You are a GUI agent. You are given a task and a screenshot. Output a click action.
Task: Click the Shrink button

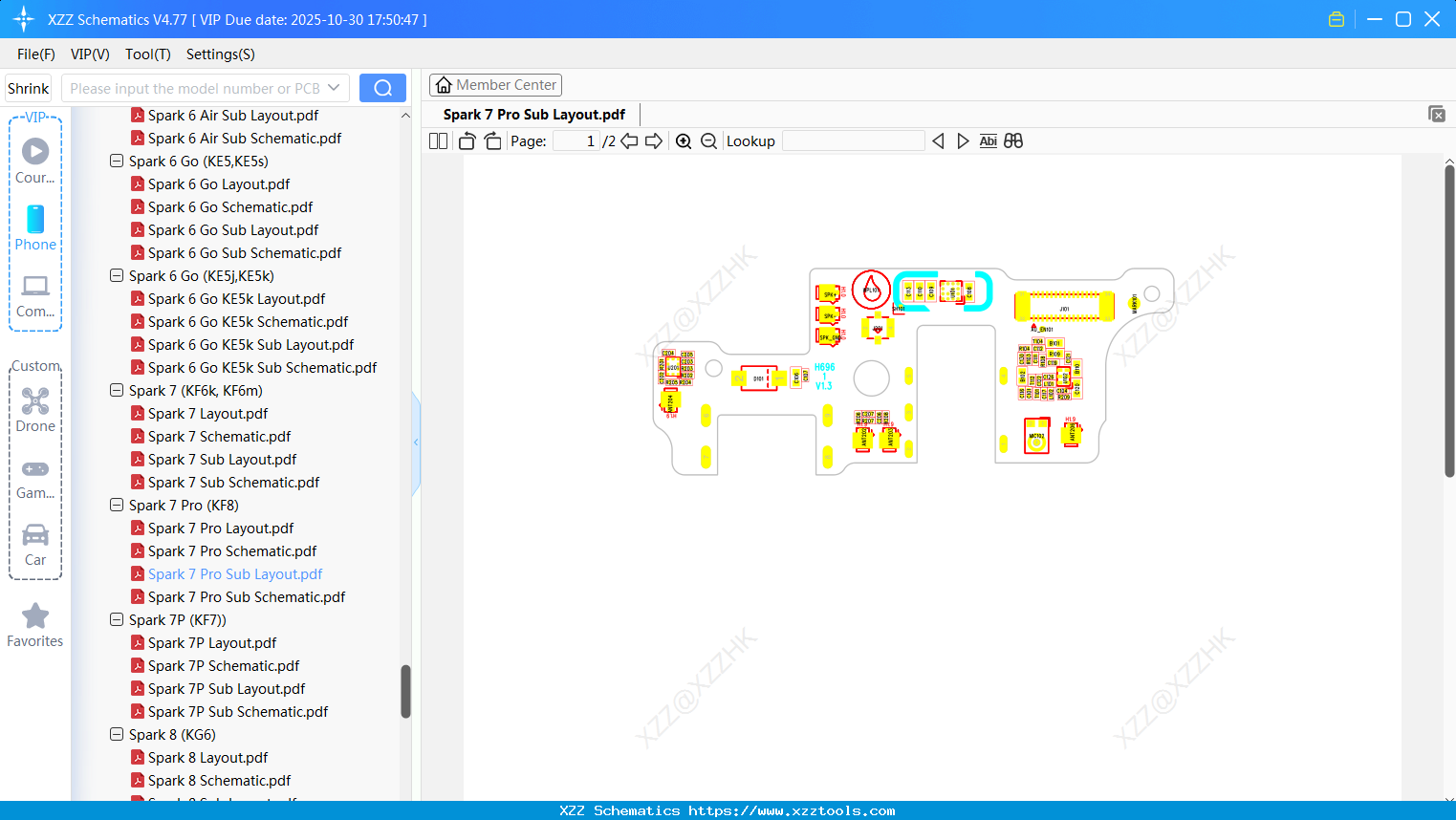click(x=28, y=88)
